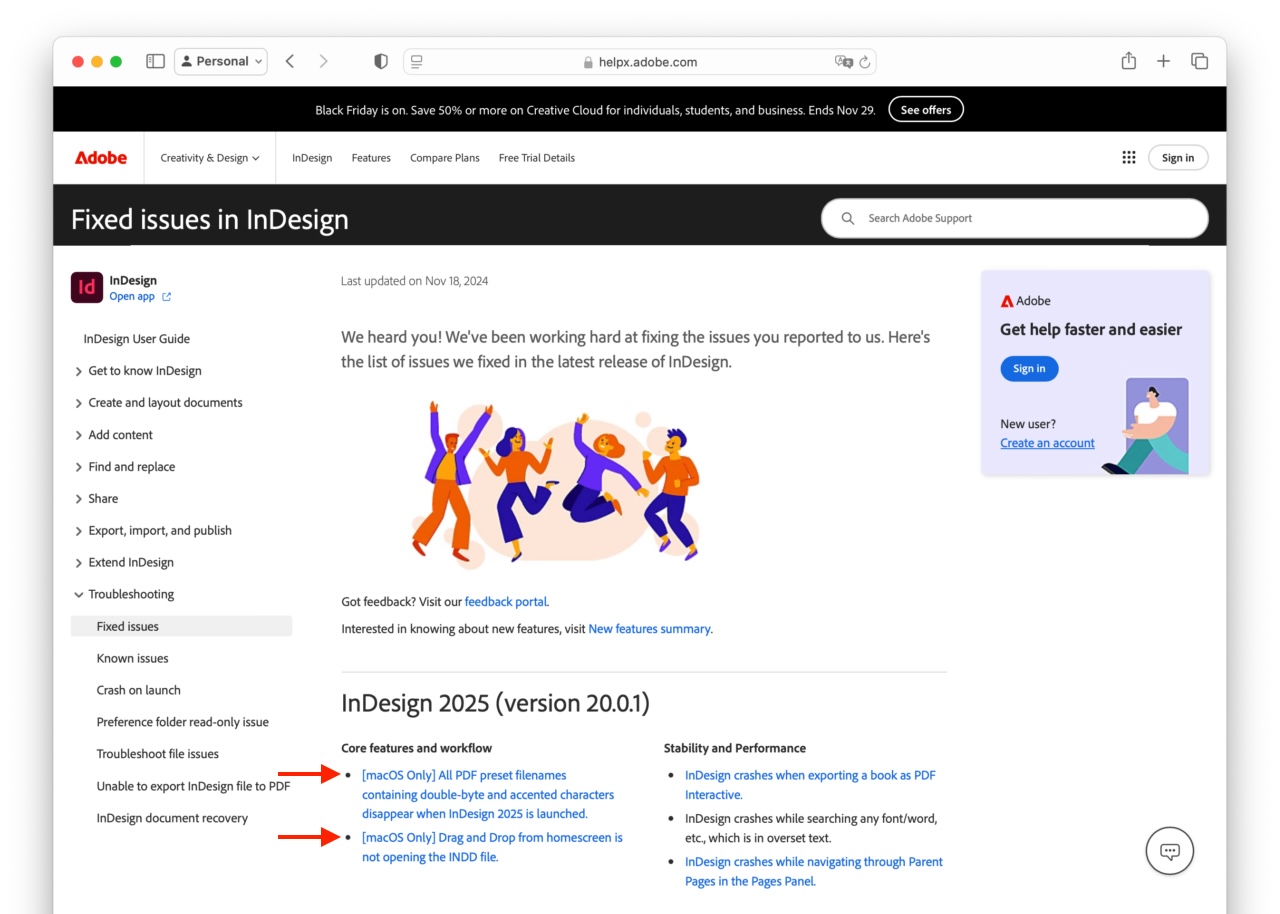1280x914 pixels.
Task: Open Preference folder read-only issue item
Action: click(x=183, y=722)
